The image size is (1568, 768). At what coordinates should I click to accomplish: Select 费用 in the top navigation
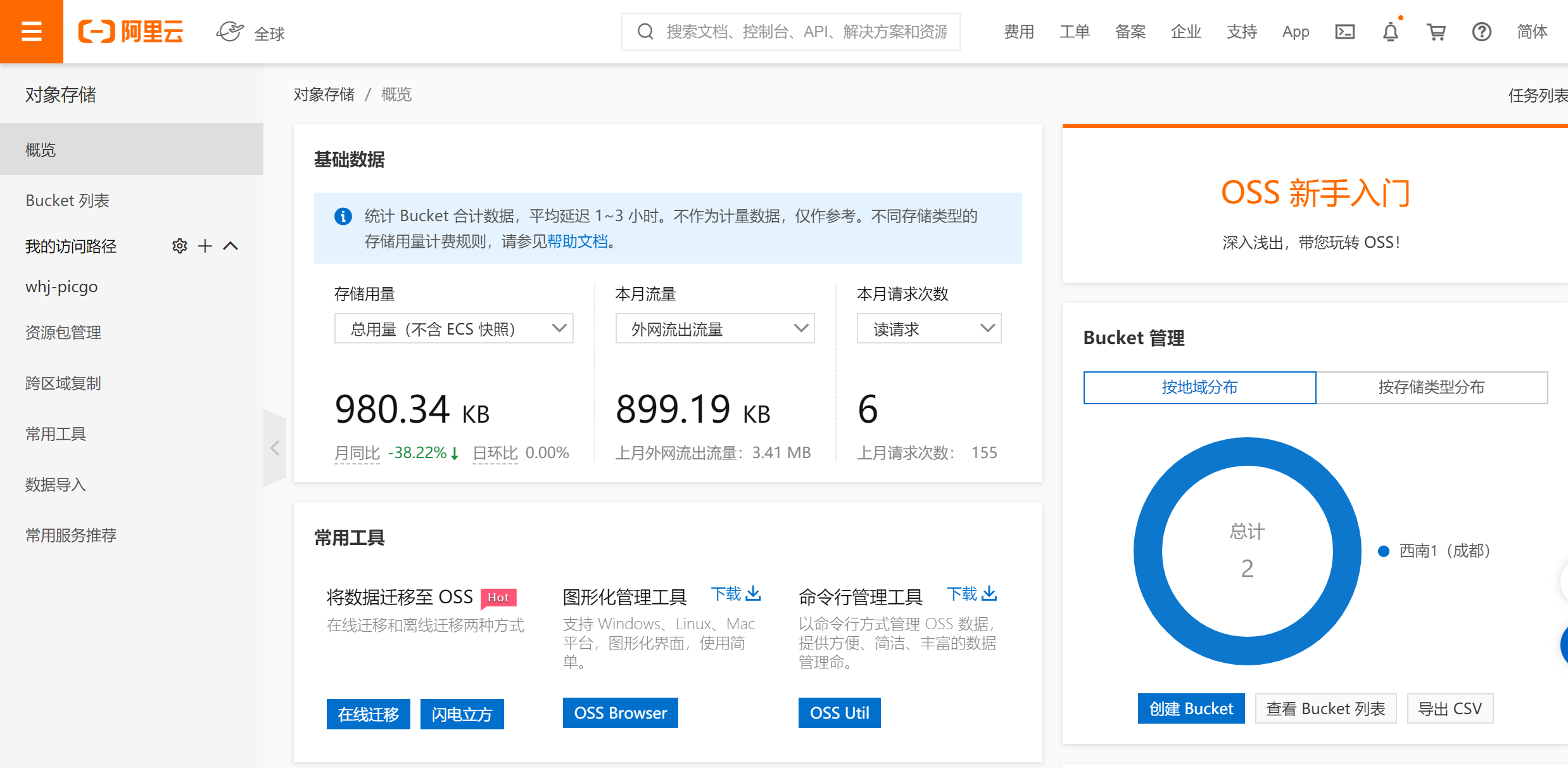point(1019,32)
